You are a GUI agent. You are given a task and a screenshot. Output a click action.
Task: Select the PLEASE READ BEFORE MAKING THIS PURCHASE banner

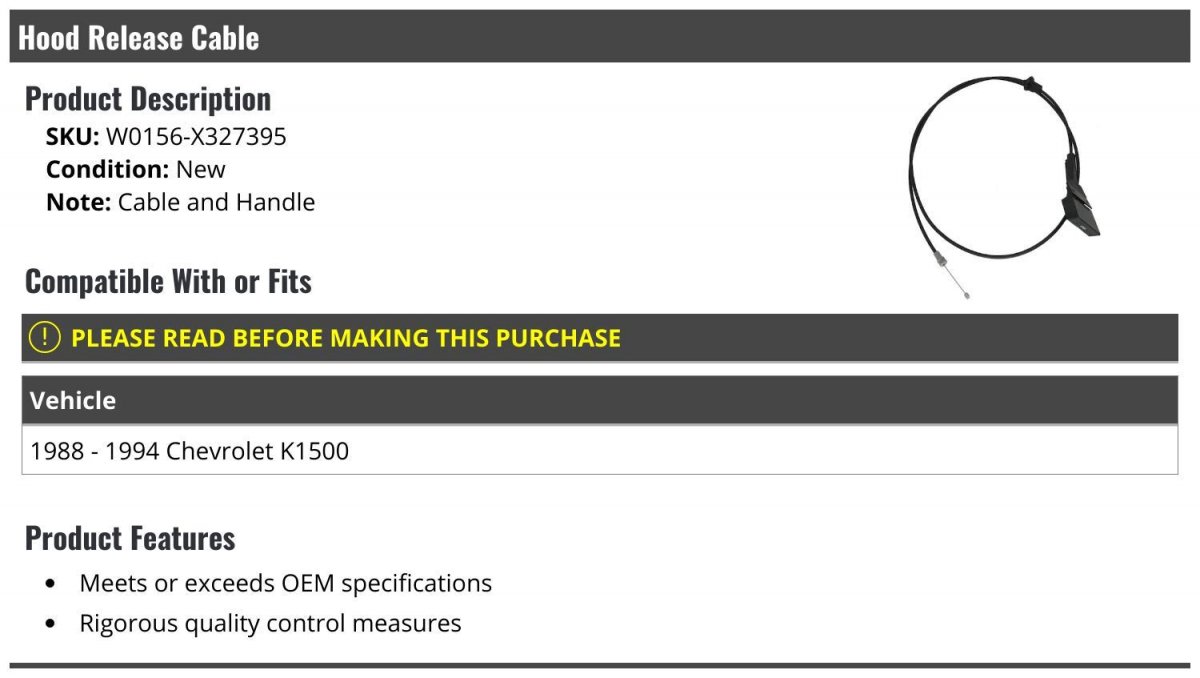(x=600, y=338)
